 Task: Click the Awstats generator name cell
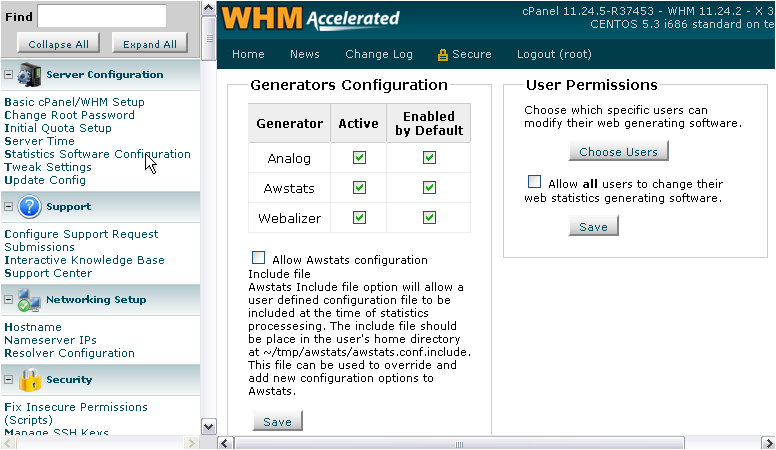point(290,188)
